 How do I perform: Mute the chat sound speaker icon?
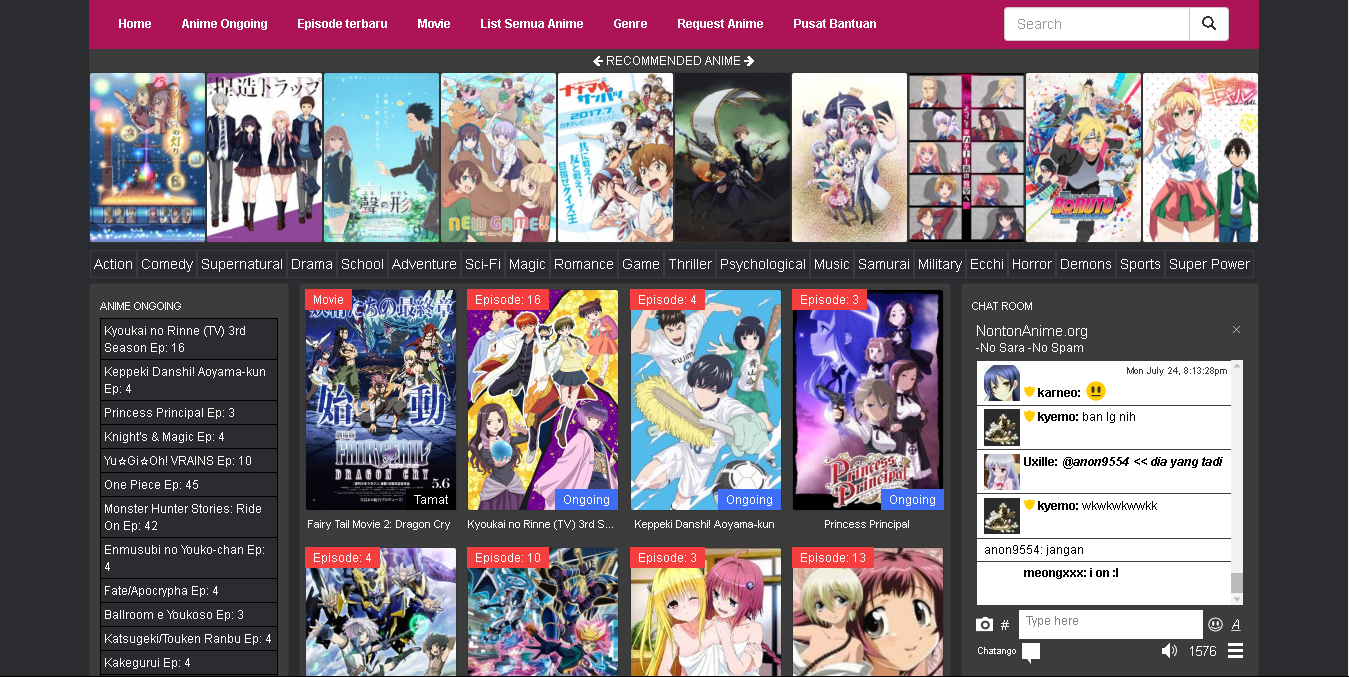[x=1169, y=651]
